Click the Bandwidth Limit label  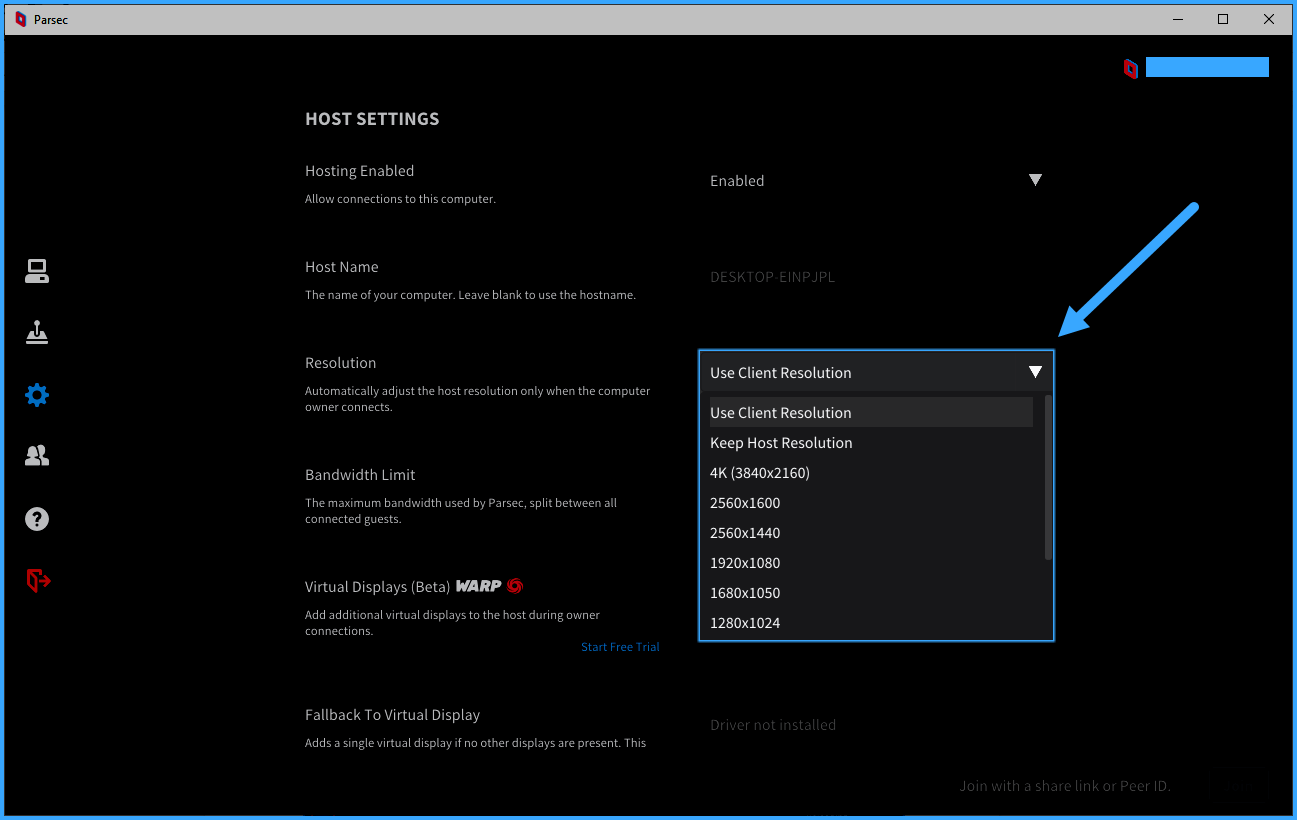click(360, 475)
